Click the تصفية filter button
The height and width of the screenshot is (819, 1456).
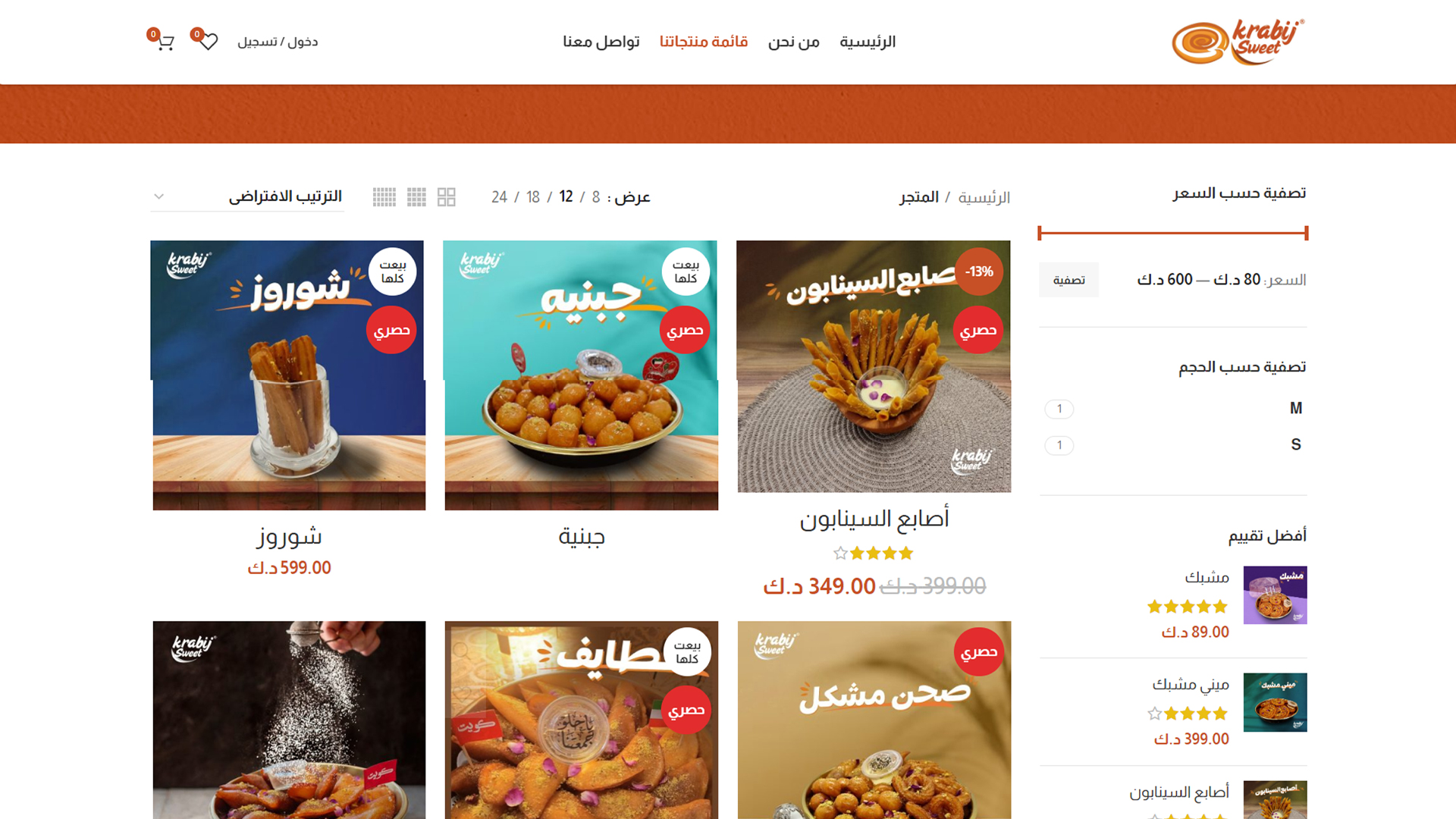tap(1068, 280)
